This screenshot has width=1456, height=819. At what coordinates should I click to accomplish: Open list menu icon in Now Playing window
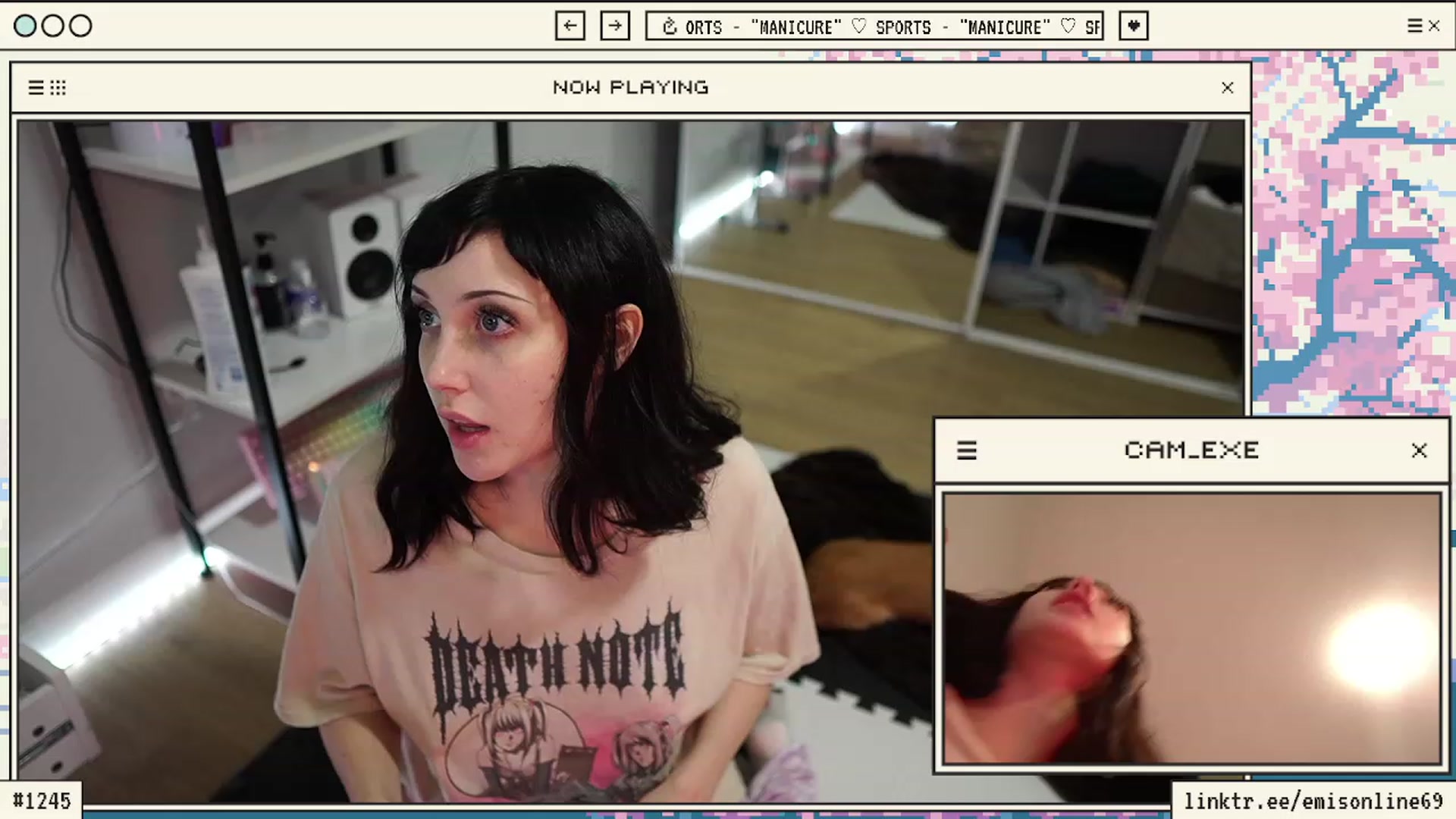click(x=36, y=88)
